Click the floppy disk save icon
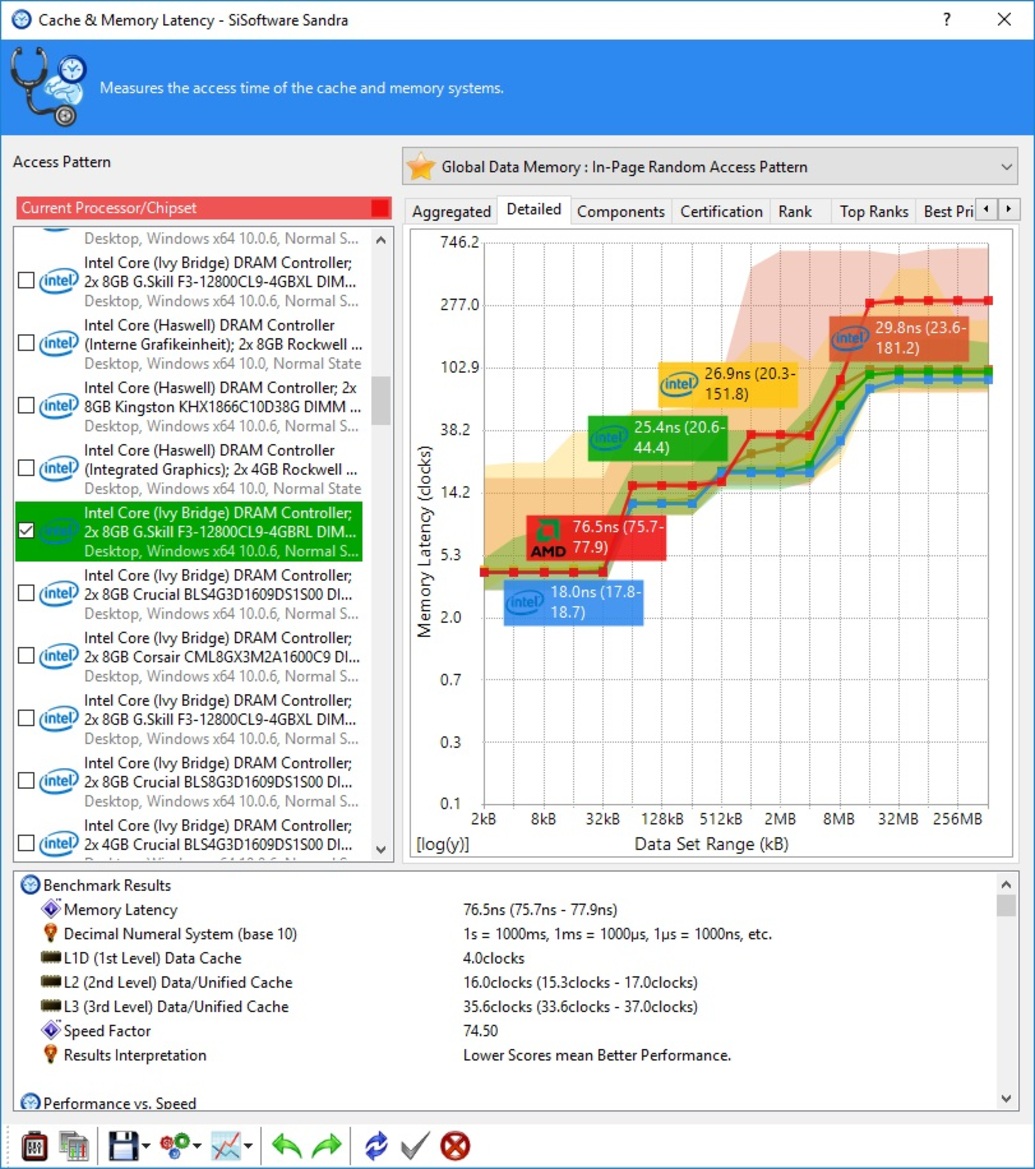The height and width of the screenshot is (1169, 1035). point(124,1146)
